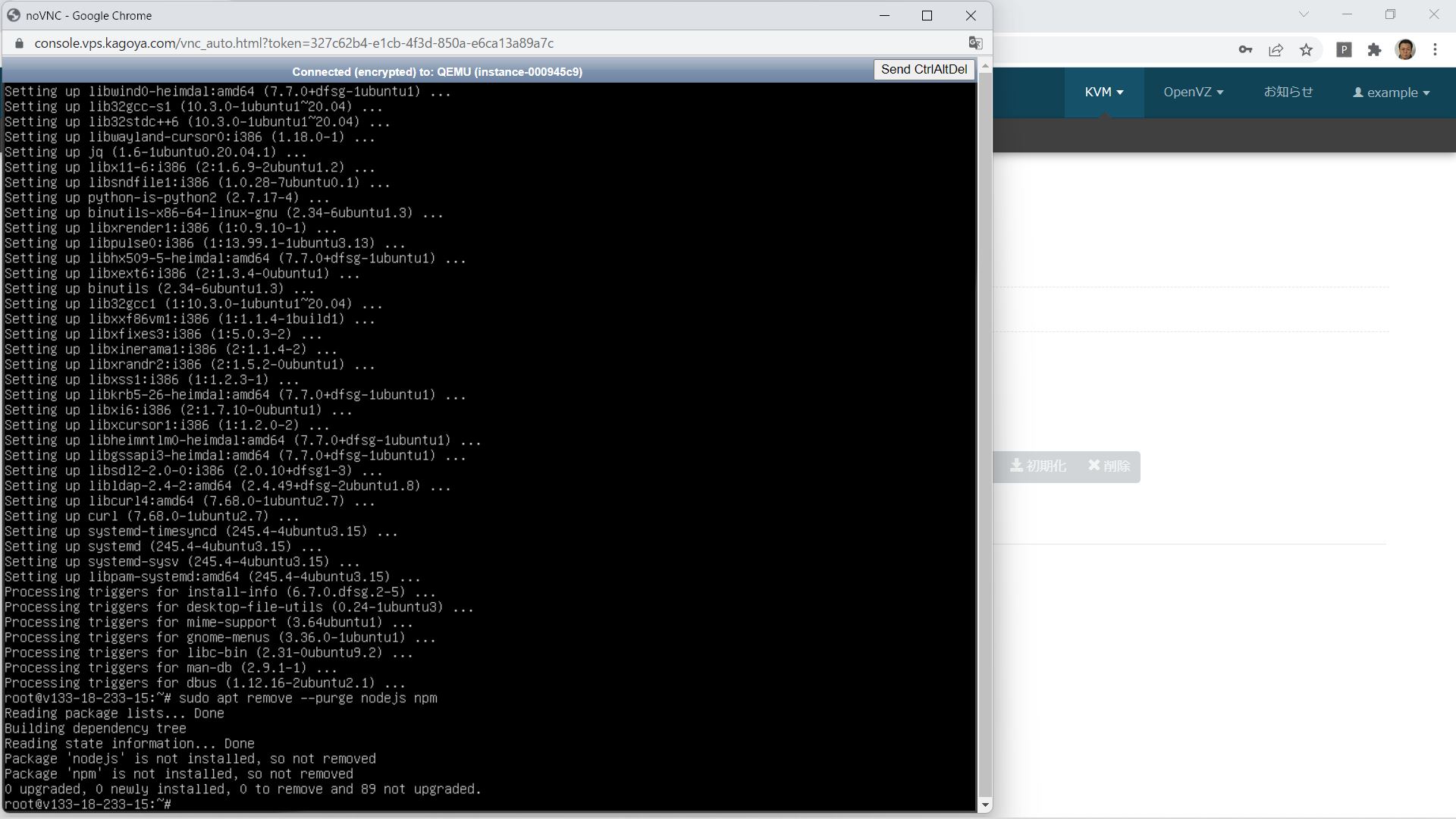Click the 初期化 button
The width and height of the screenshot is (1456, 819).
pyautogui.click(x=1039, y=467)
